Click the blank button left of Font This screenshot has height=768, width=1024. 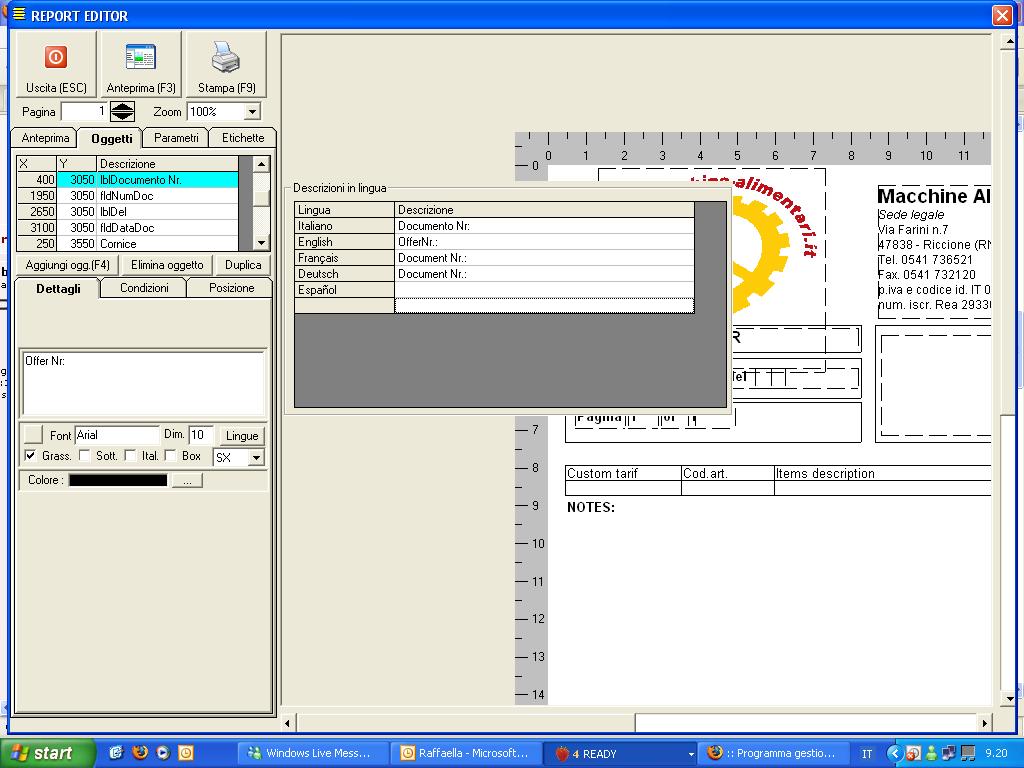(x=33, y=435)
